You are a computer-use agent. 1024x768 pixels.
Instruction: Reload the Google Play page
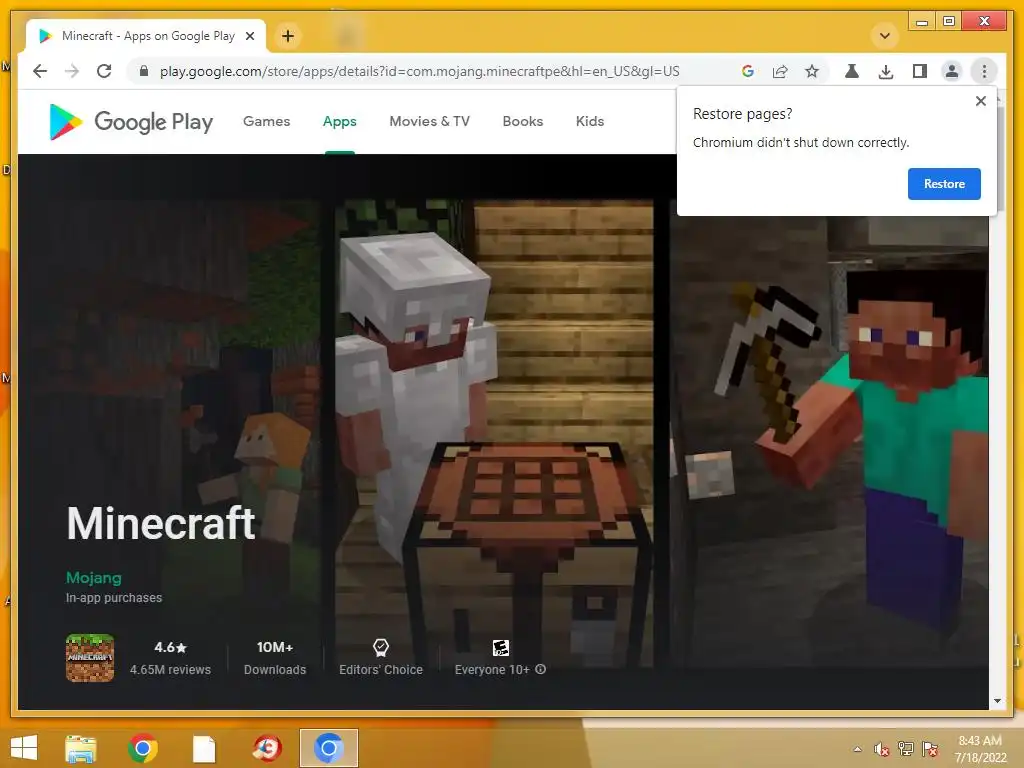click(104, 71)
